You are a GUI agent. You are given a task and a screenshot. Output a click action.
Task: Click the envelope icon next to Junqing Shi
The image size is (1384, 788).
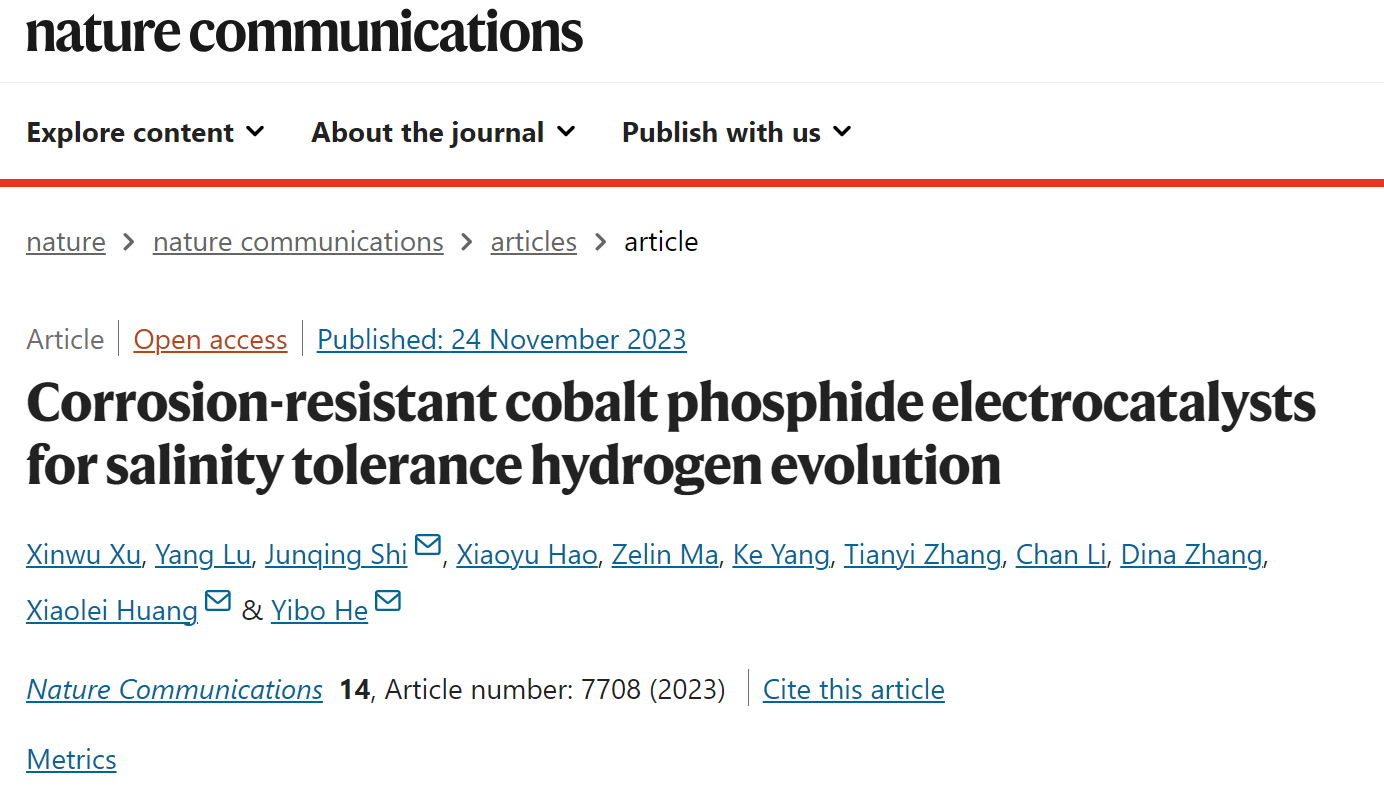pos(428,545)
